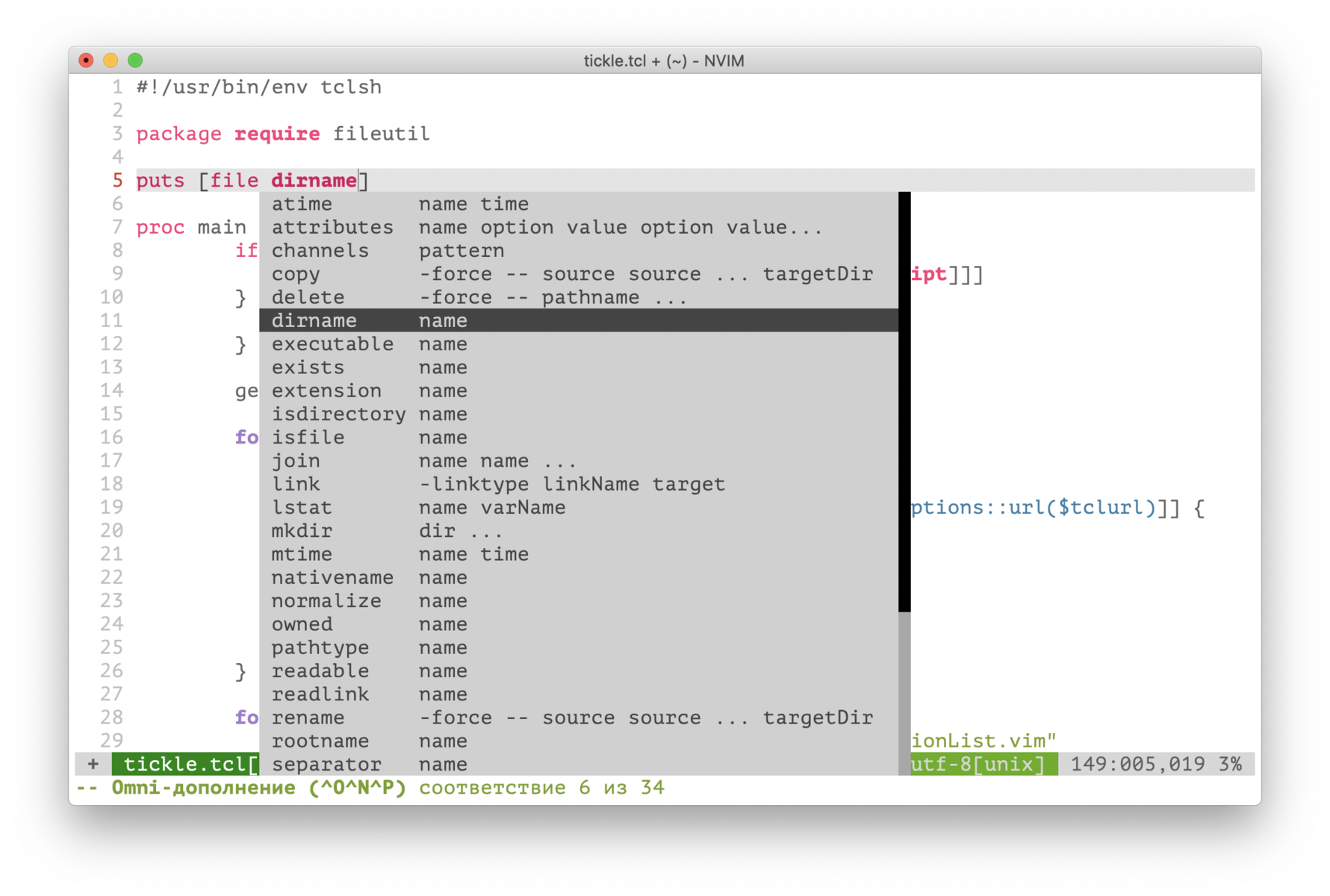Select readlink in the completion list

coord(579,694)
